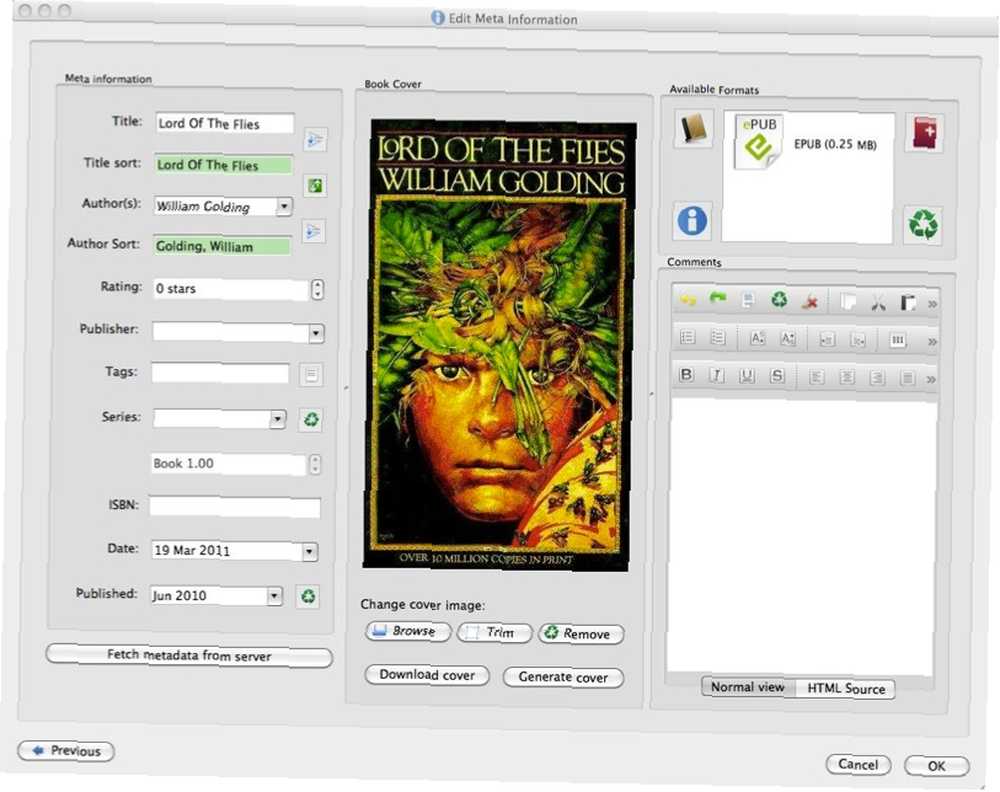Screen dimensions: 1000x792
Task: Switch to Normal view tab
Action: pyautogui.click(x=748, y=687)
